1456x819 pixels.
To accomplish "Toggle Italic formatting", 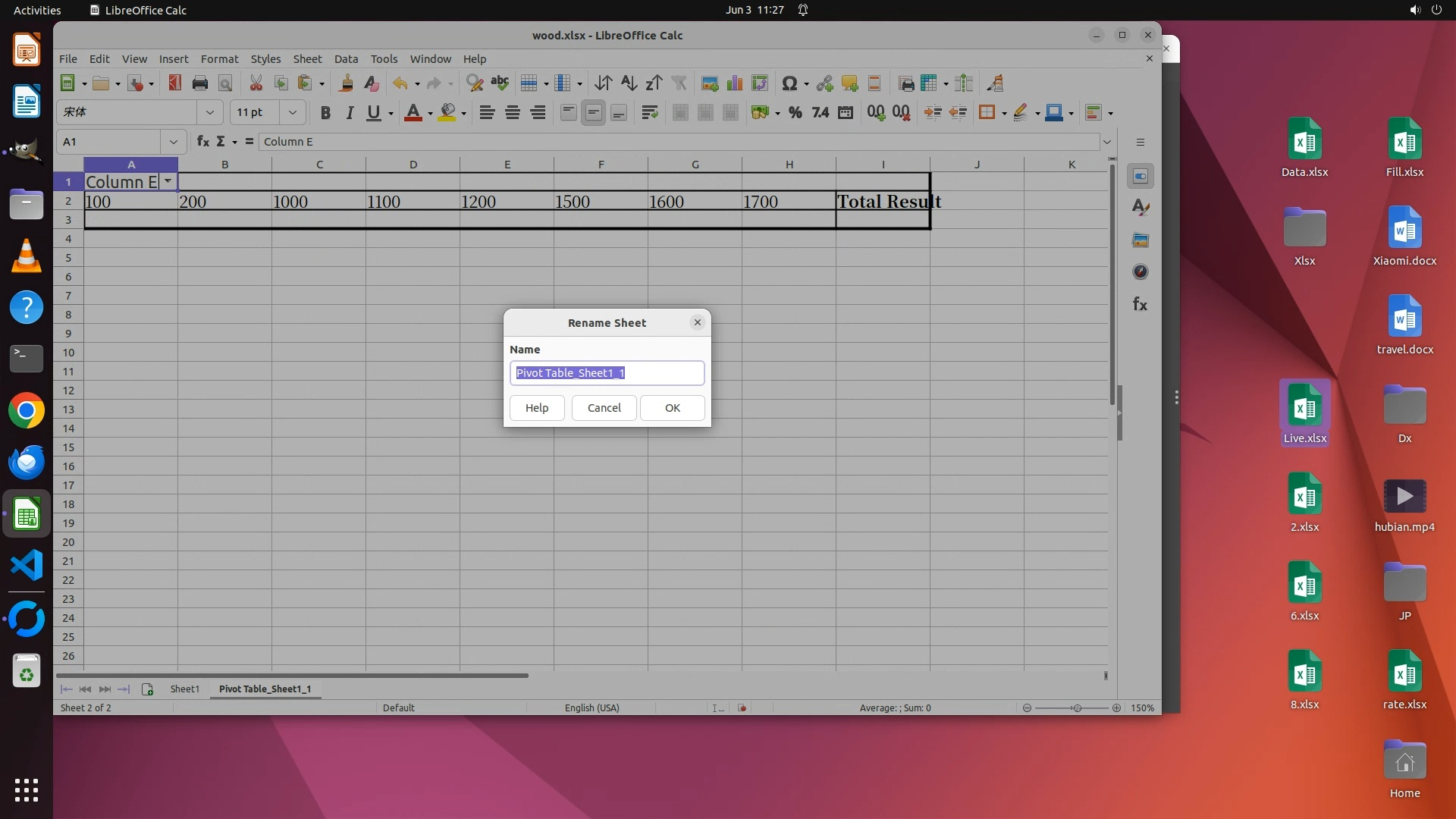I will [350, 113].
